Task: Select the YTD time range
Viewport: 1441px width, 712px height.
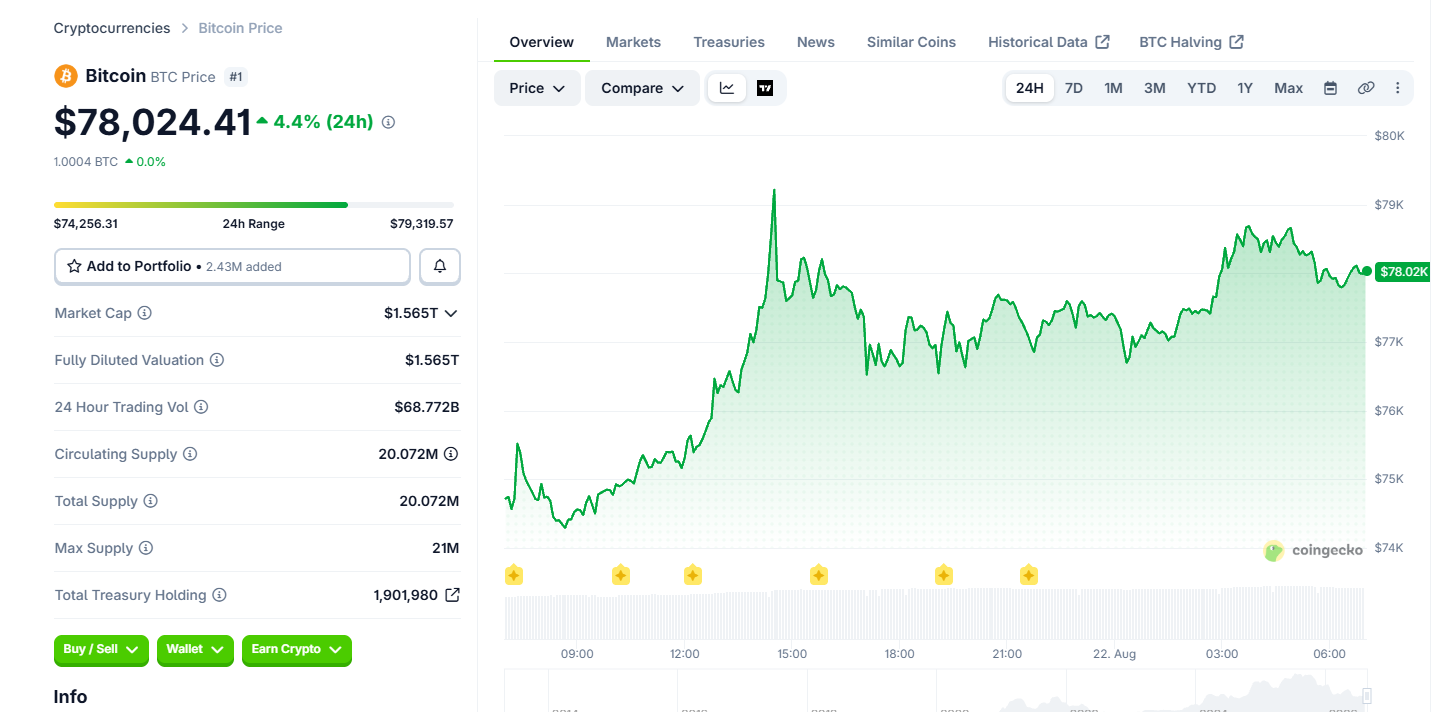Action: click(x=1202, y=88)
